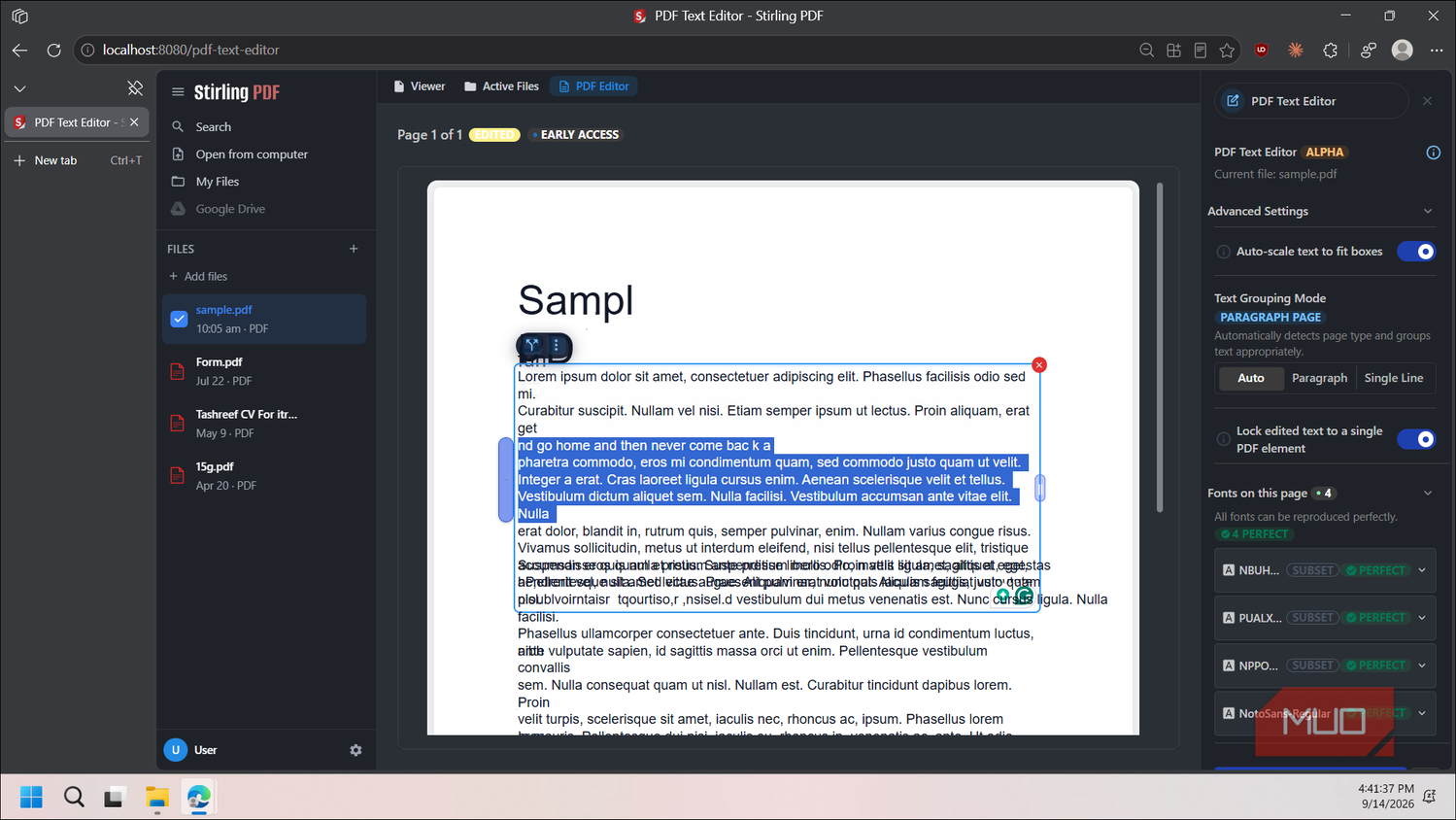
Task: Expand the NPPO font entry
Action: point(1422,666)
